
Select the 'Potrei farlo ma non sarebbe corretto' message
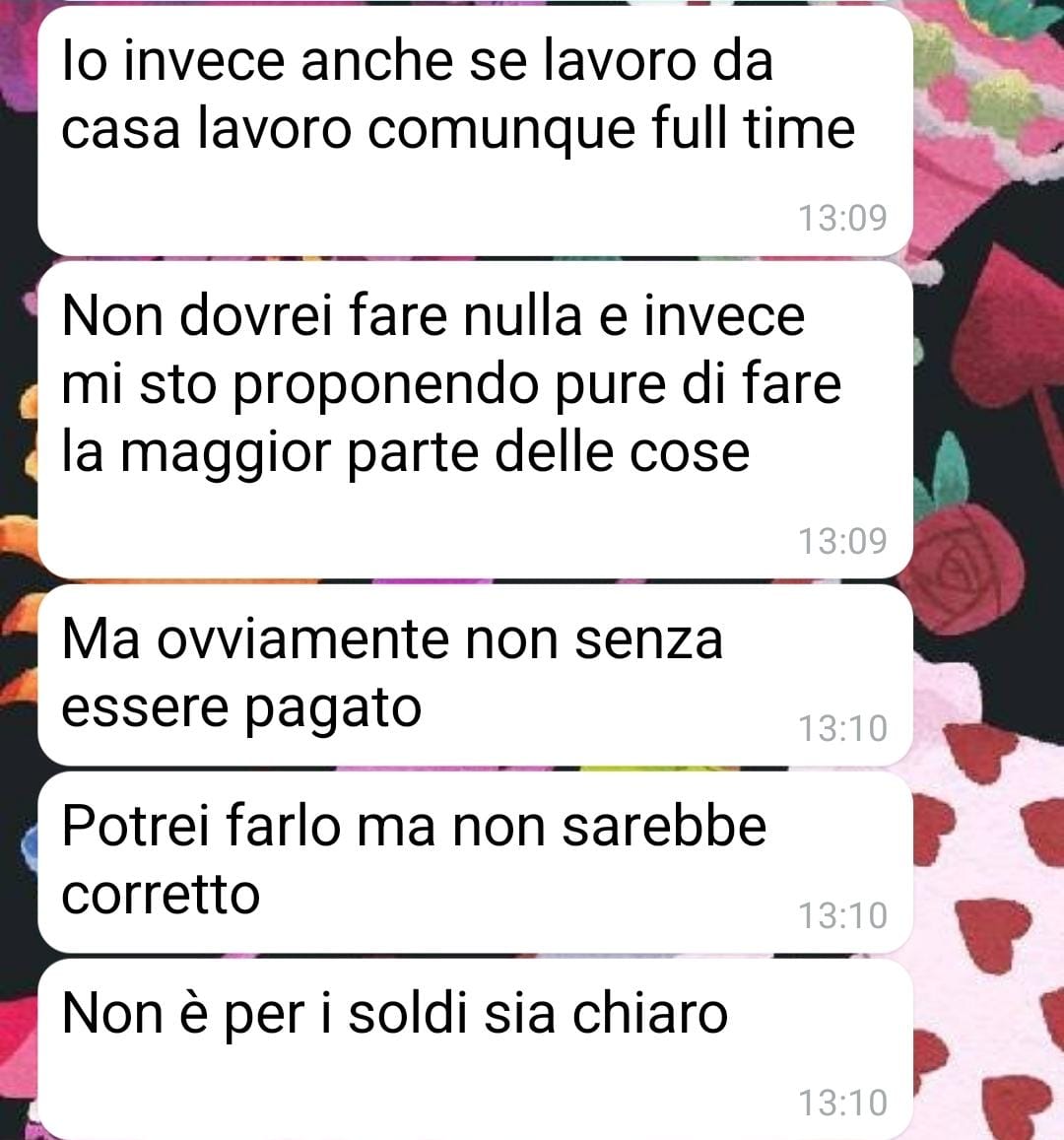pos(475,862)
